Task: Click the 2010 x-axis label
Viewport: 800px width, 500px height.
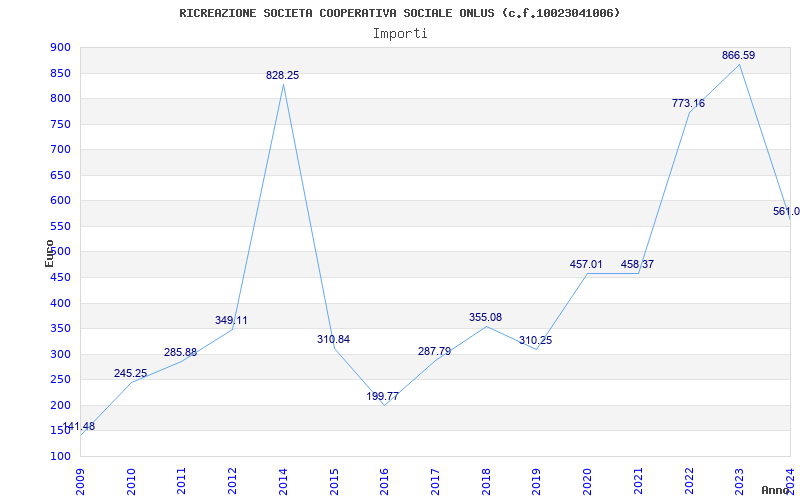Action: click(x=131, y=482)
